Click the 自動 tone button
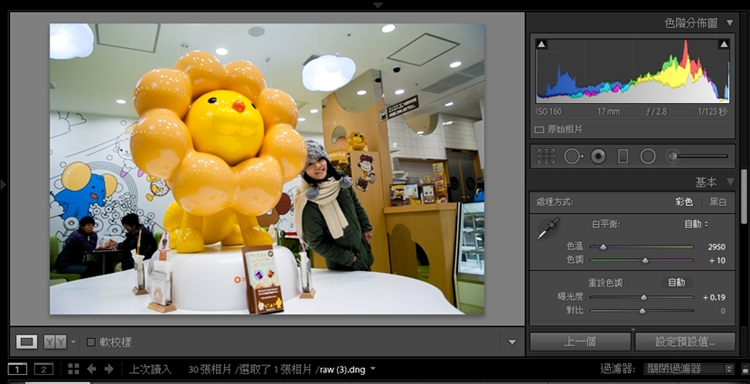 (677, 283)
